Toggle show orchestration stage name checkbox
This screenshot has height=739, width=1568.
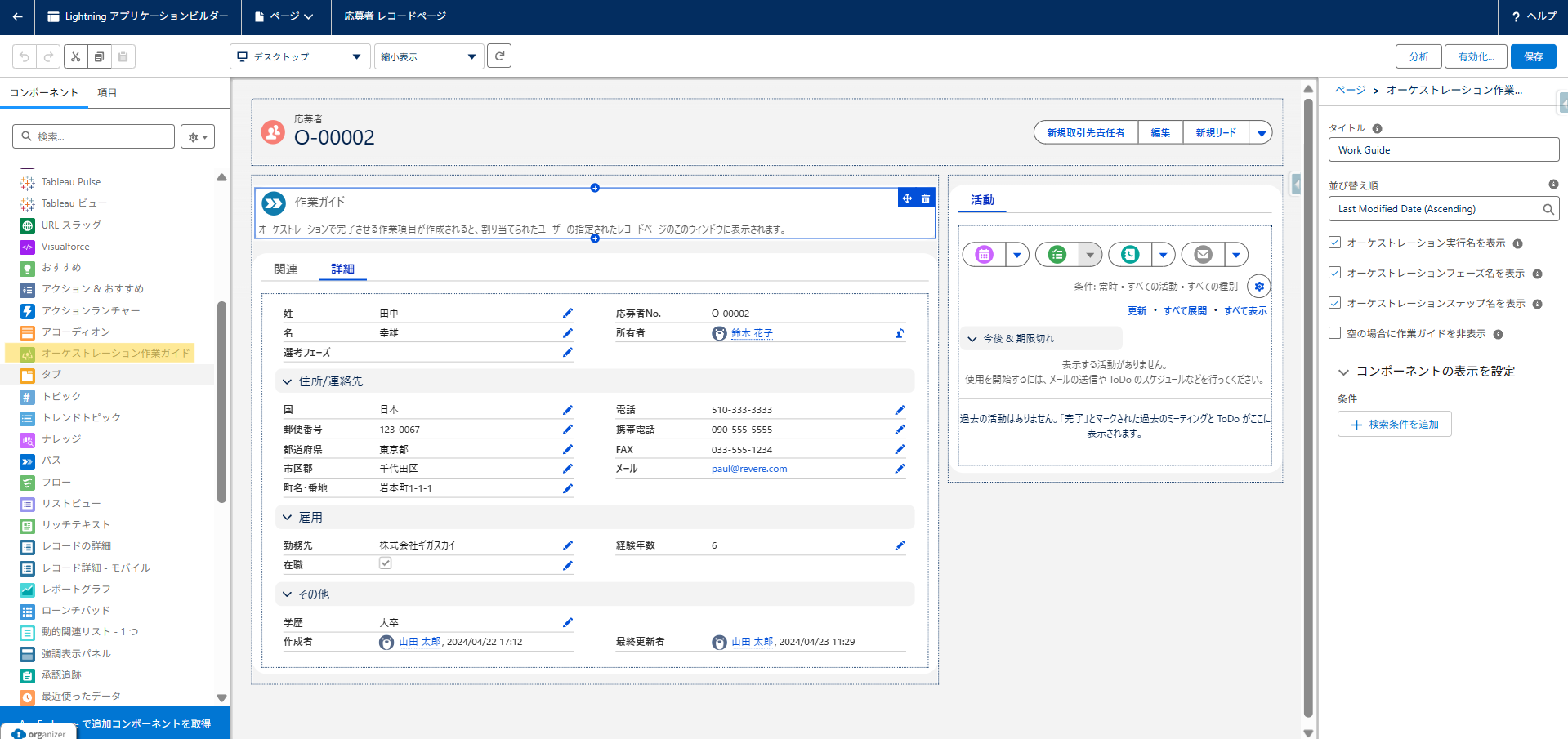click(x=1335, y=273)
